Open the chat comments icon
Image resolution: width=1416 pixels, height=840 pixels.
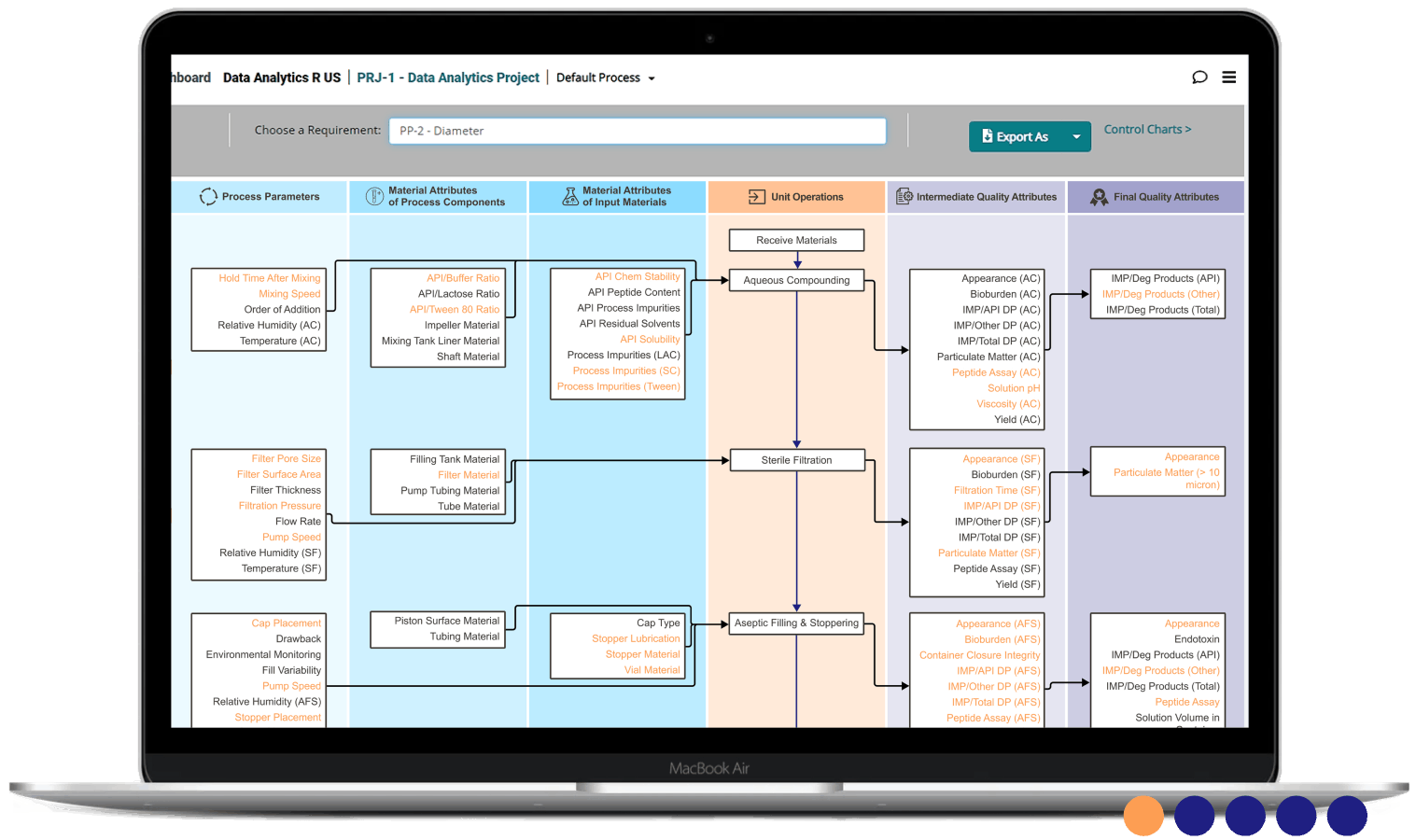pyautogui.click(x=1199, y=77)
